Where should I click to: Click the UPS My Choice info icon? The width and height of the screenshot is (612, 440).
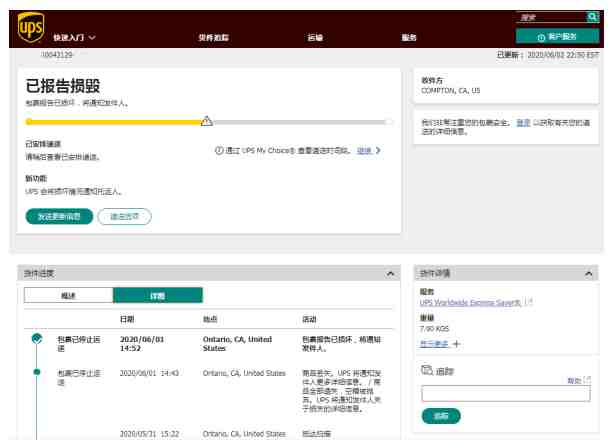219,150
